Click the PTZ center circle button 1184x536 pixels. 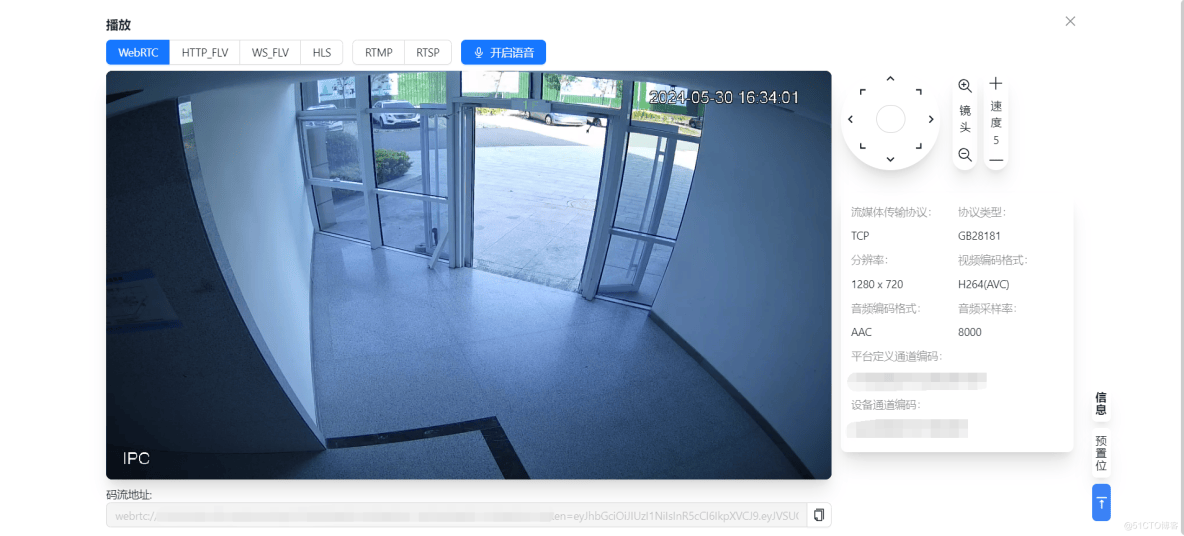pos(890,119)
